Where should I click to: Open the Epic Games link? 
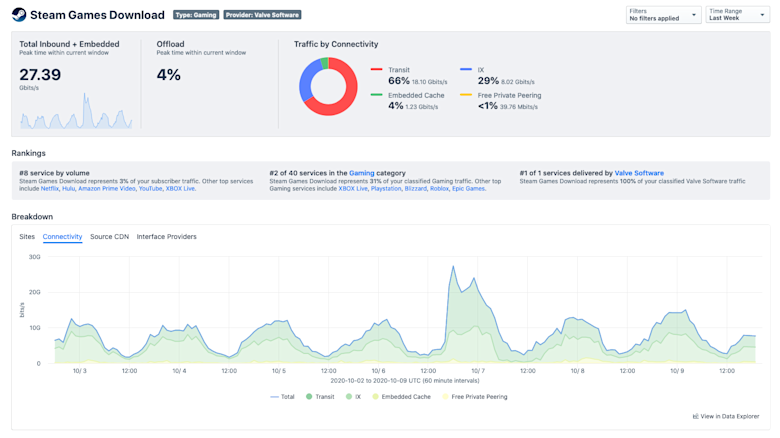468,189
